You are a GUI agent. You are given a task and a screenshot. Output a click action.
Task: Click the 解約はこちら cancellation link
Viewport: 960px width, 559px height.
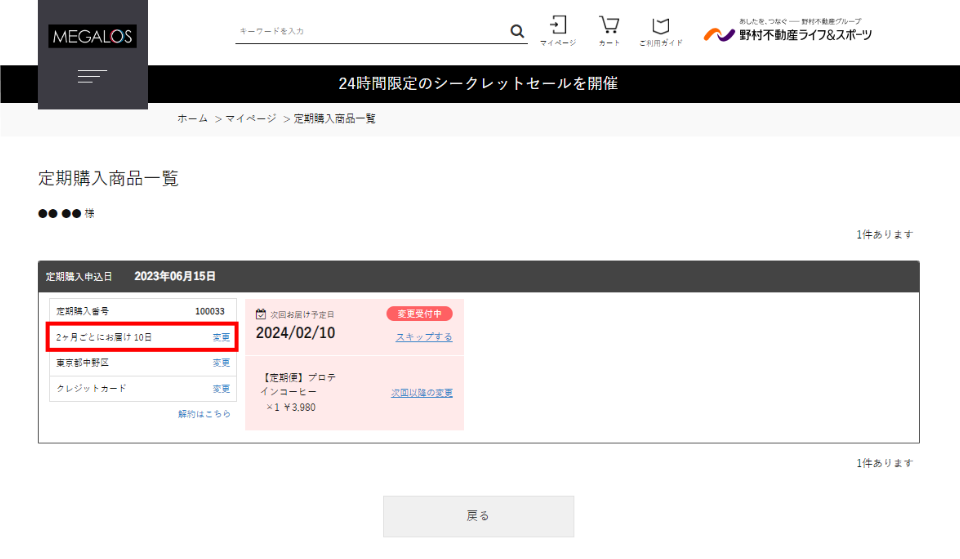click(x=204, y=414)
